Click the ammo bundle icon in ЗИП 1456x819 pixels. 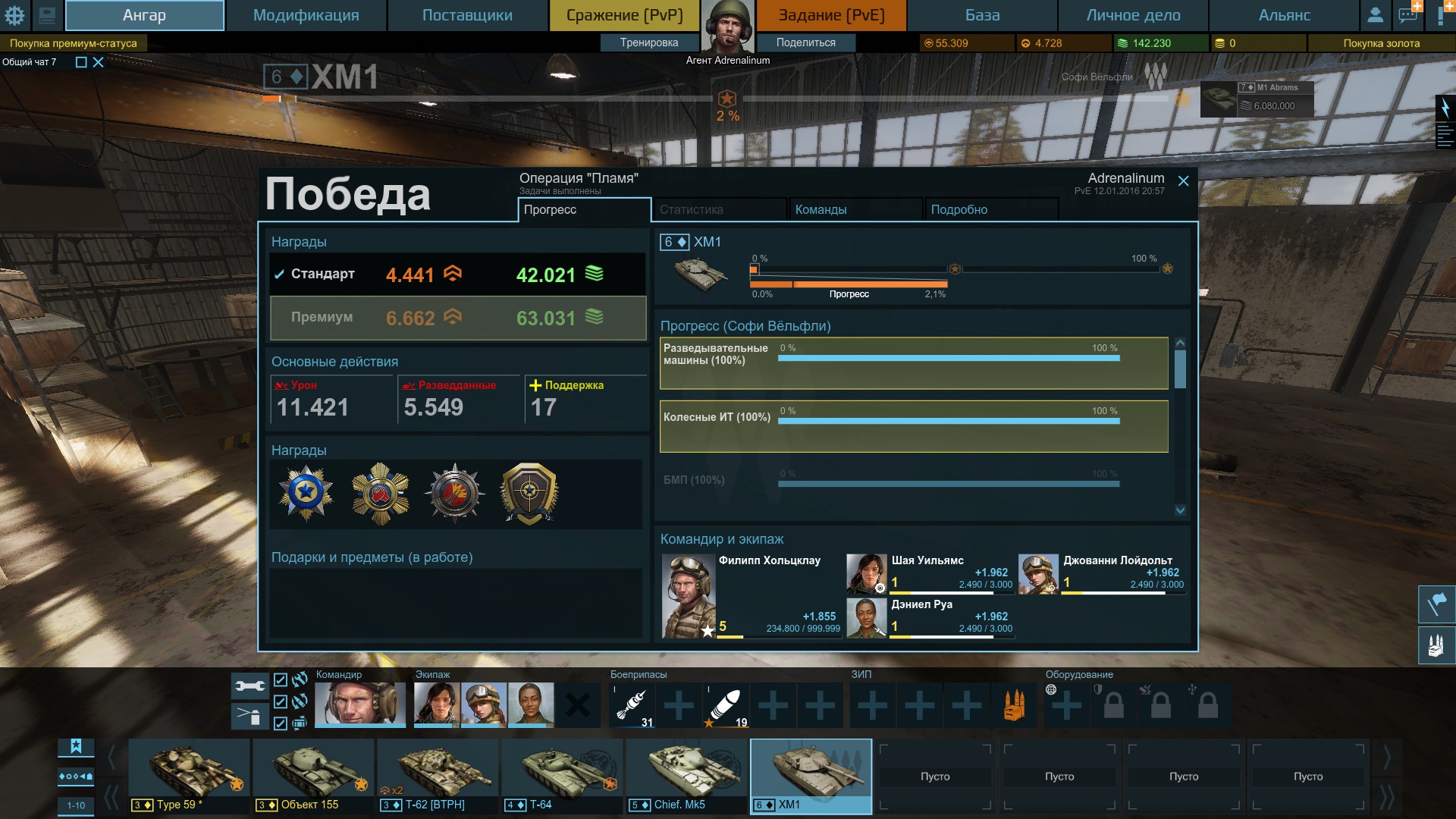(1014, 705)
